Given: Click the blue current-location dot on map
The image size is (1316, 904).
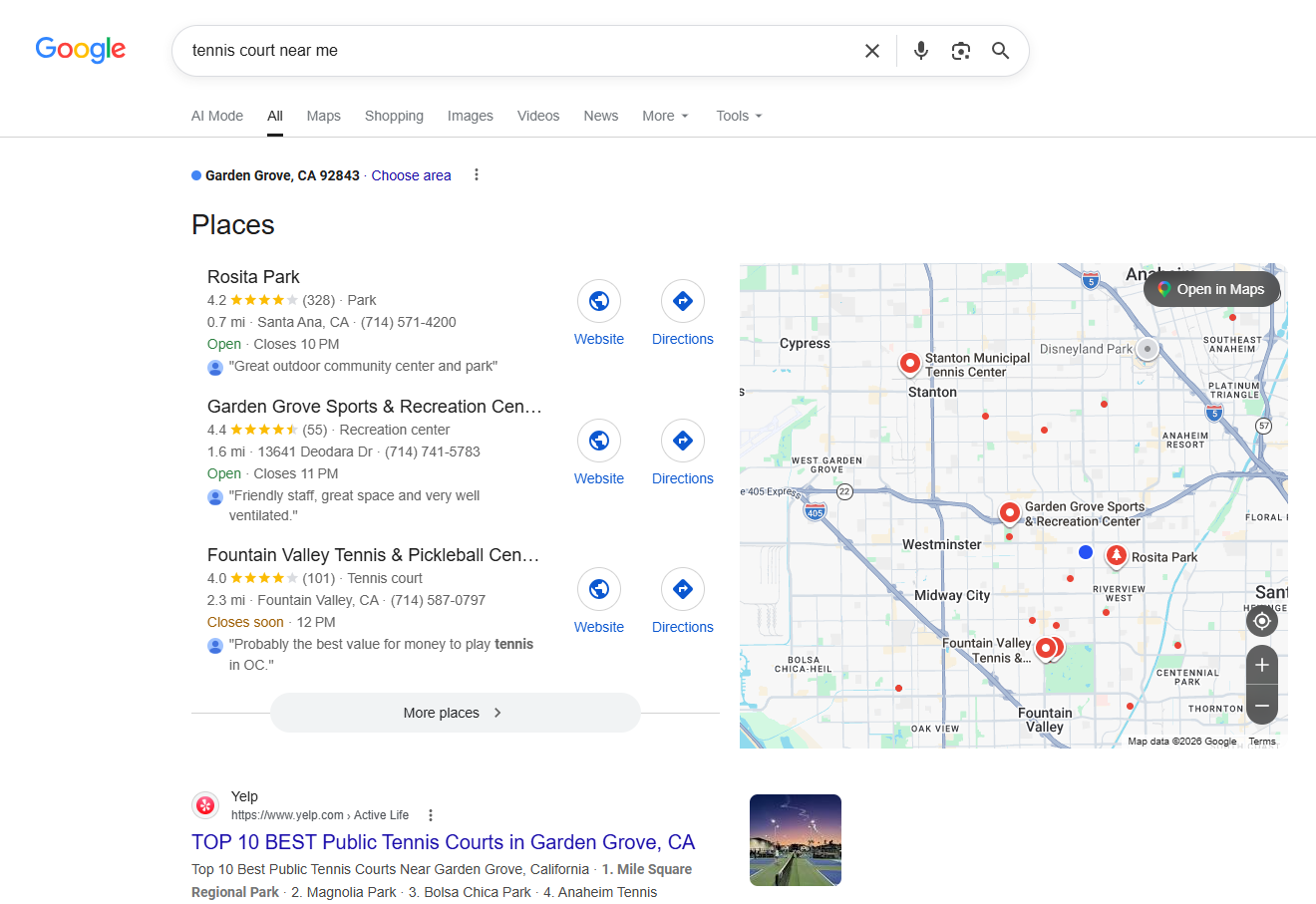Looking at the screenshot, I should (1086, 552).
